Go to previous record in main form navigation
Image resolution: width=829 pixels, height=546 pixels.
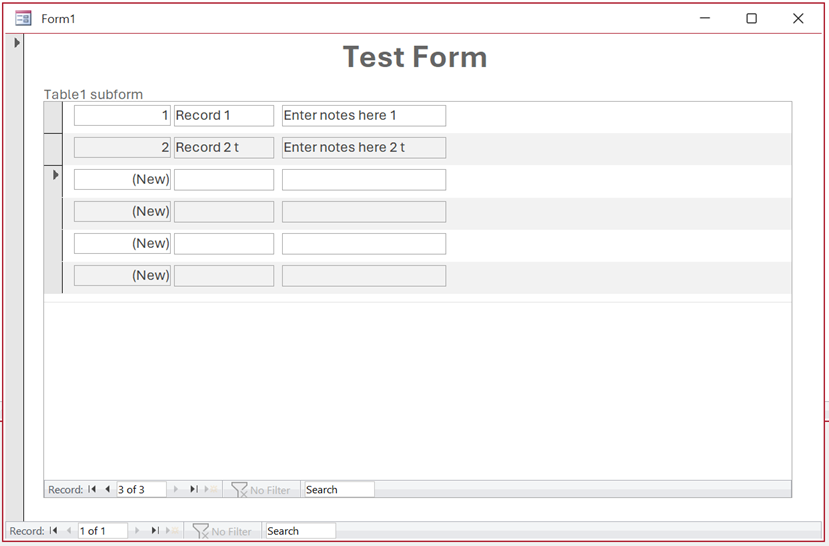[x=69, y=531]
